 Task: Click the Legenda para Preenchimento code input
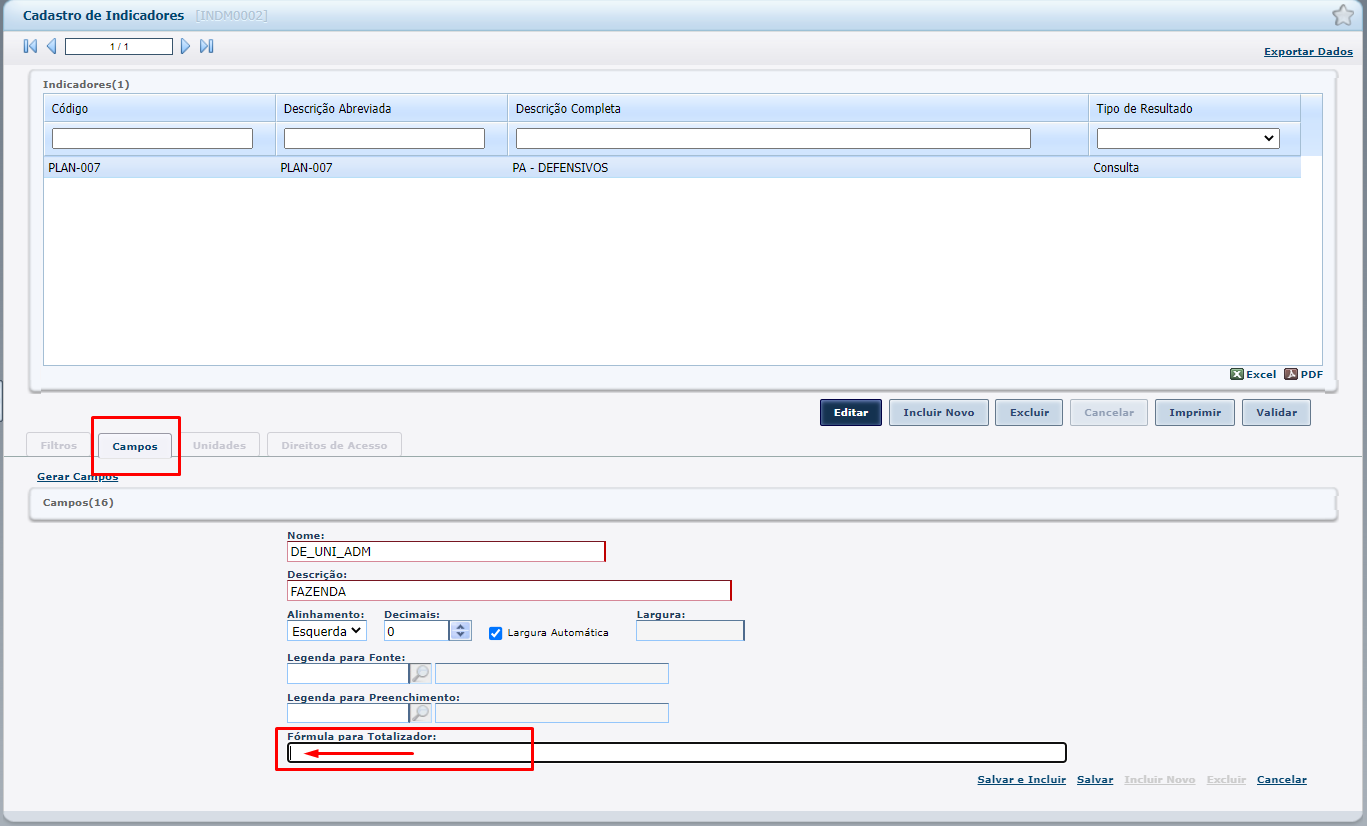pos(348,713)
